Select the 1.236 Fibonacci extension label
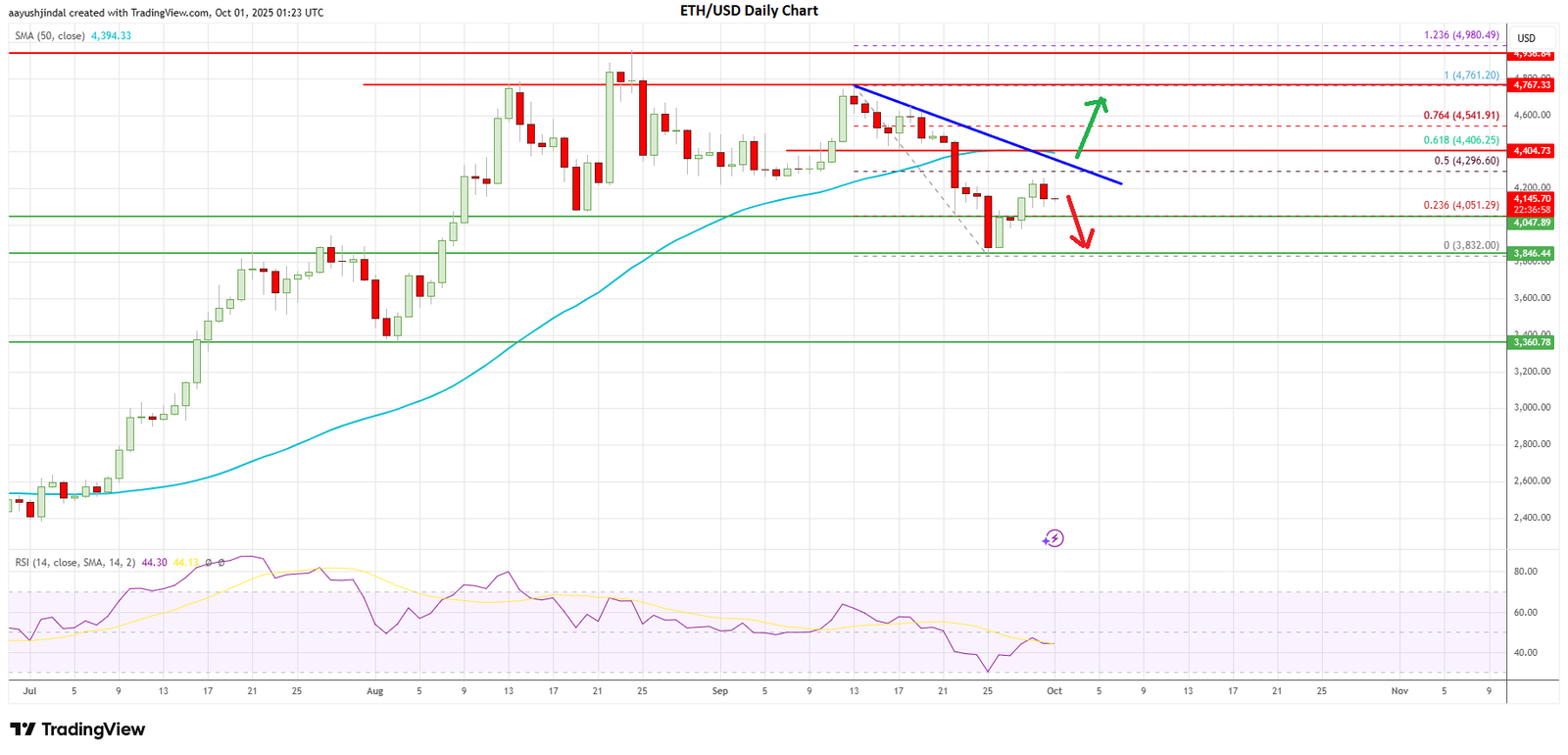The height and width of the screenshot is (755, 1568). tap(1460, 35)
